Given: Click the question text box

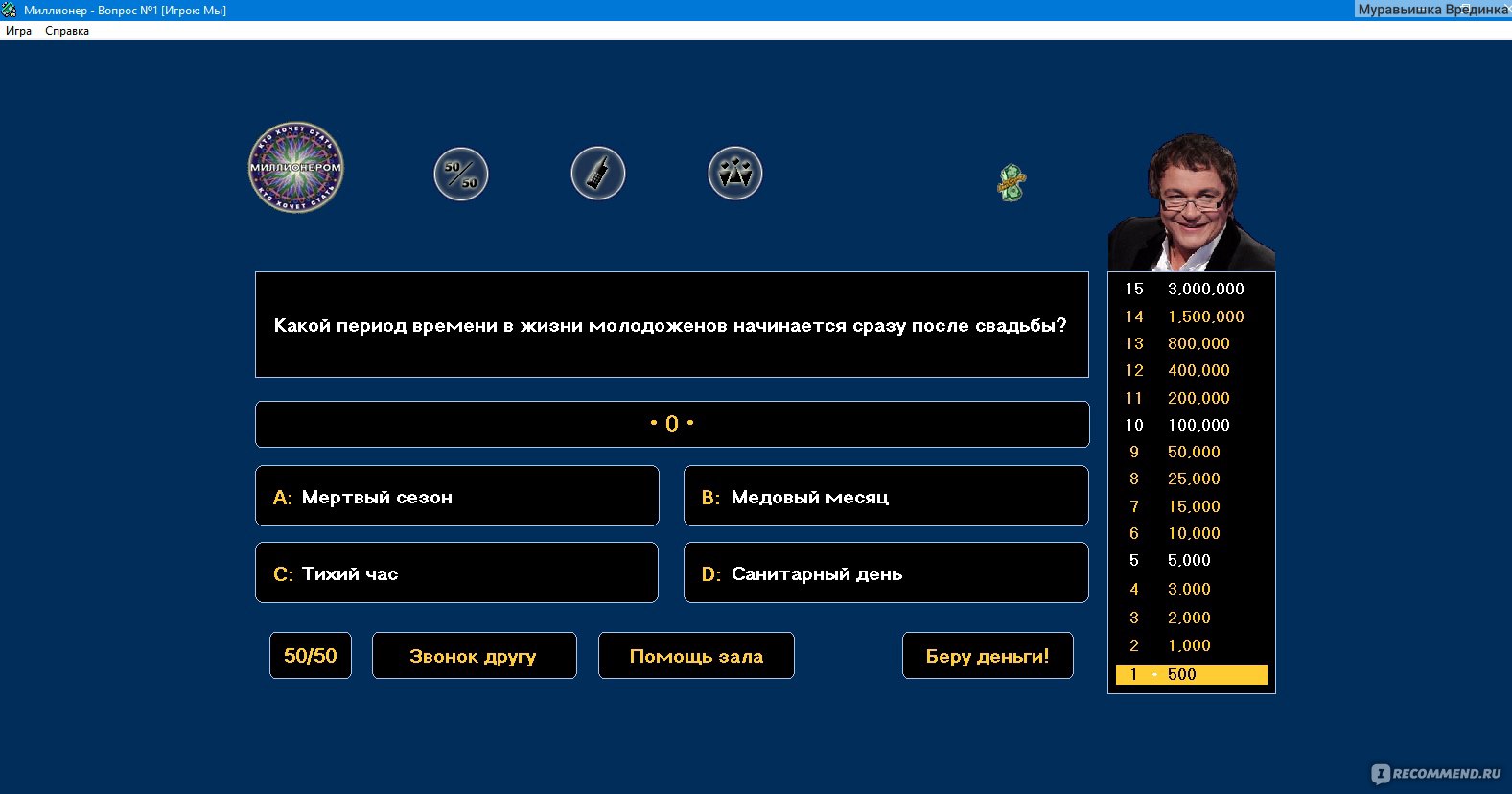Looking at the screenshot, I should click(672, 325).
